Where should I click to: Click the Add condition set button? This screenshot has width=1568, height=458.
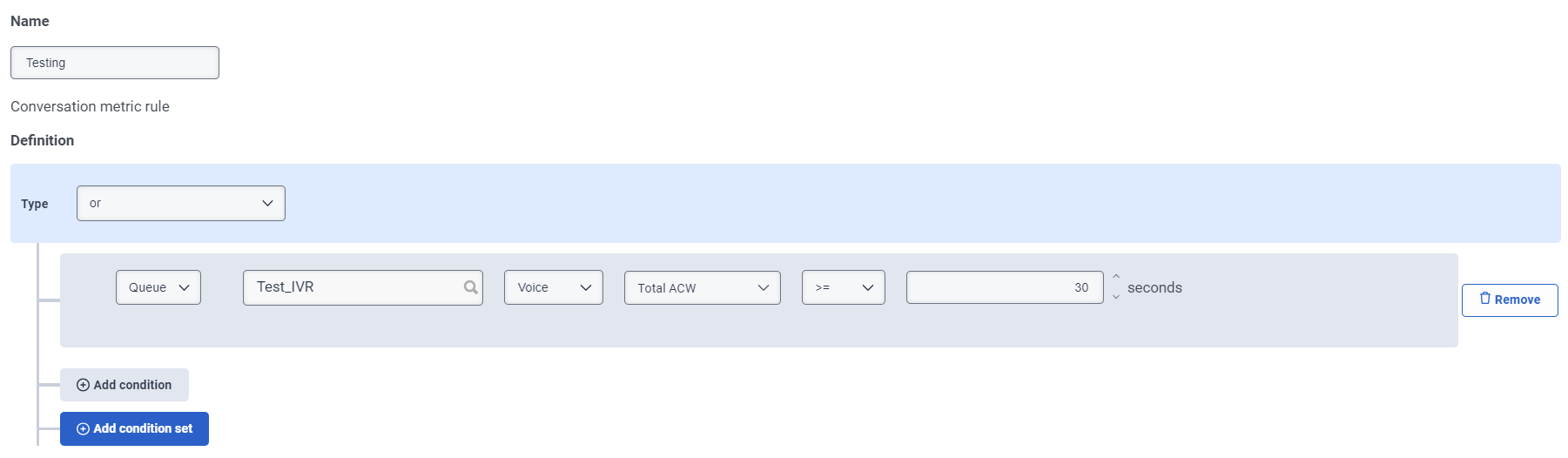134,428
